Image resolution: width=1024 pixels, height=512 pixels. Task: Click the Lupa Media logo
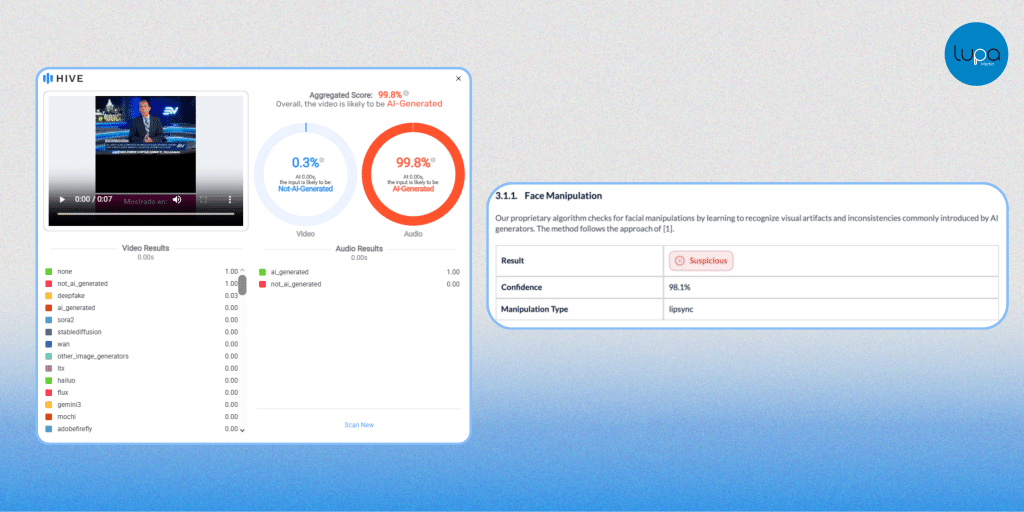pyautogui.click(x=976, y=53)
